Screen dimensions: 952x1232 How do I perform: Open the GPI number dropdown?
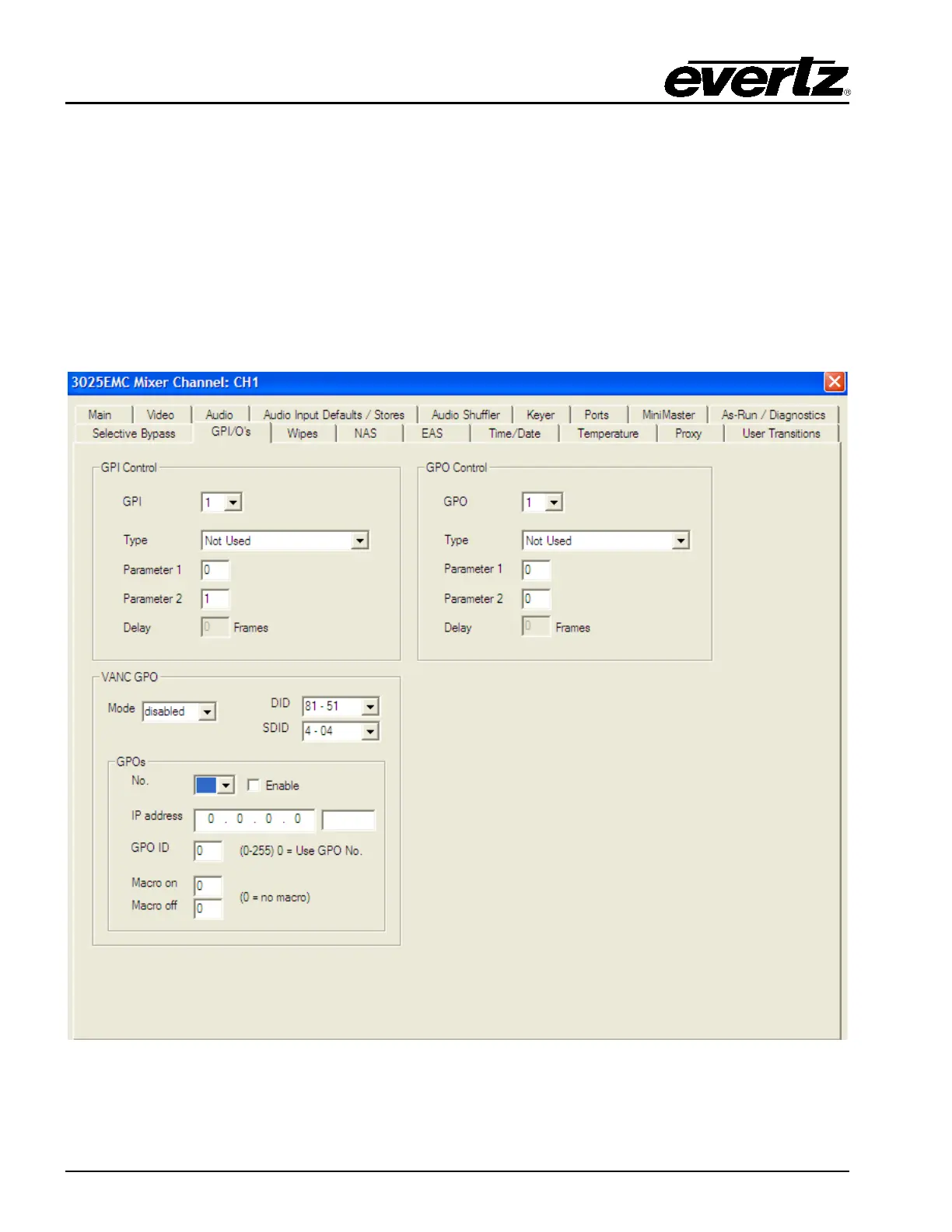233,502
